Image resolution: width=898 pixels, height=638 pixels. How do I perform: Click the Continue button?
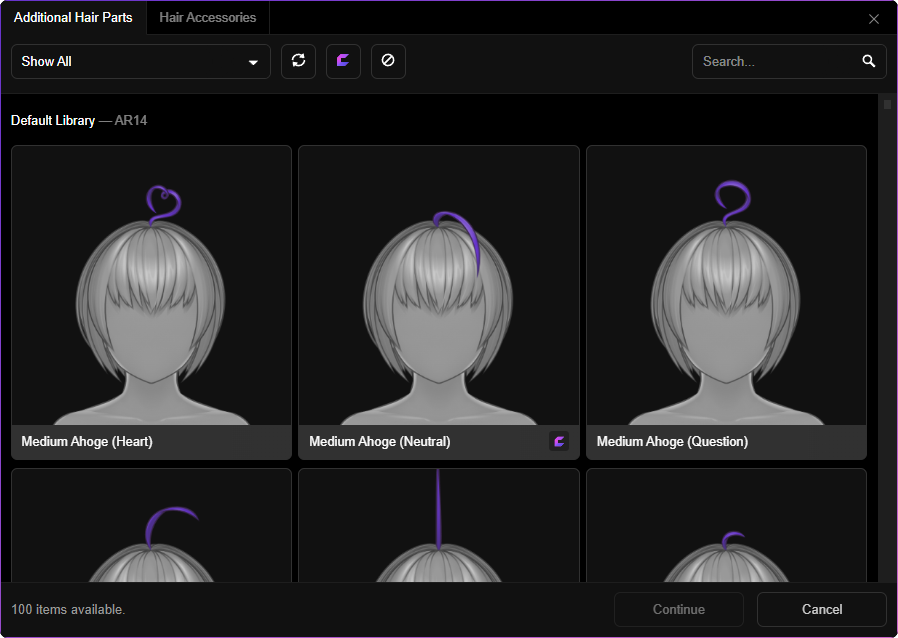[x=679, y=609]
